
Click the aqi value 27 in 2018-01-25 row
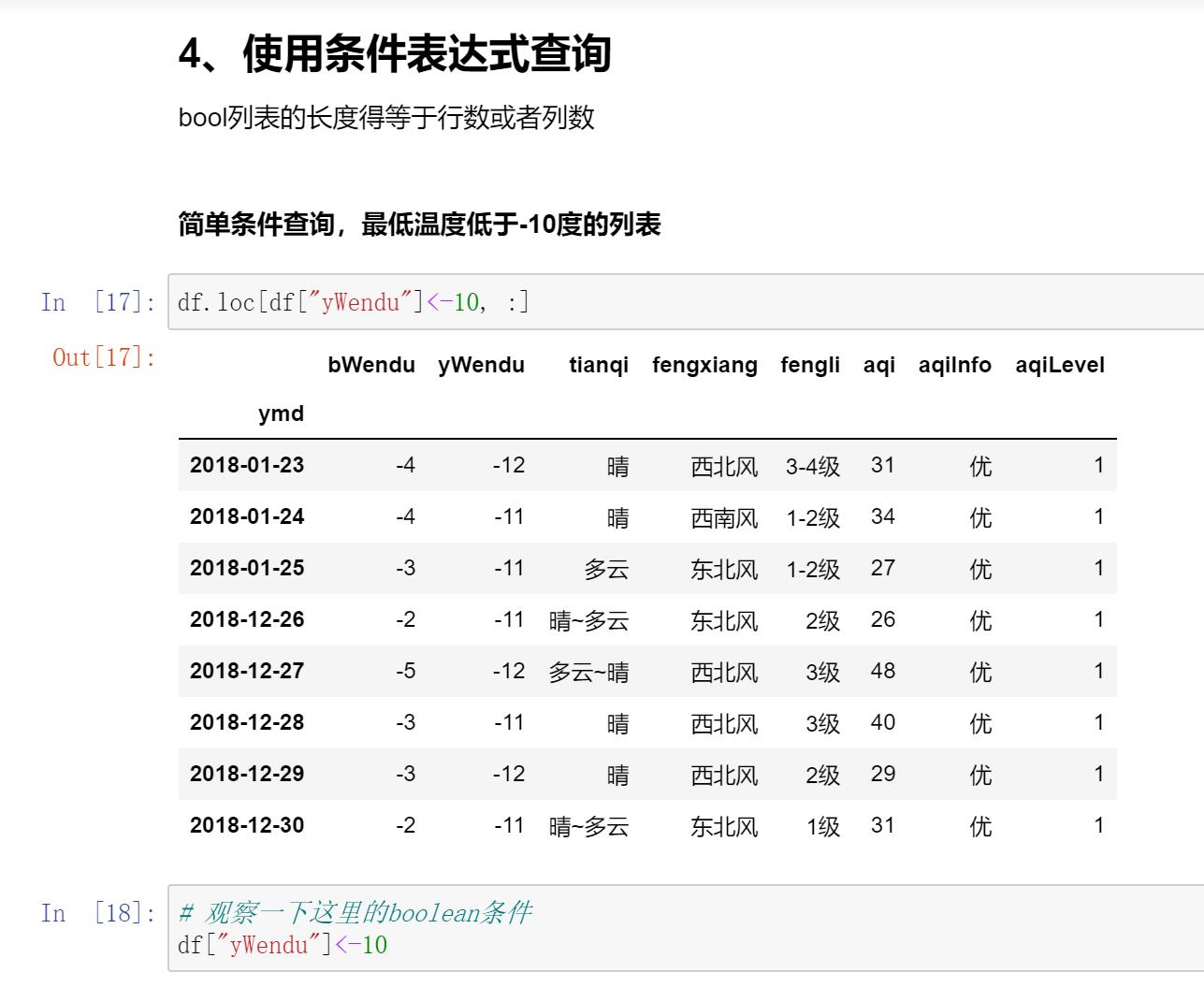click(883, 568)
